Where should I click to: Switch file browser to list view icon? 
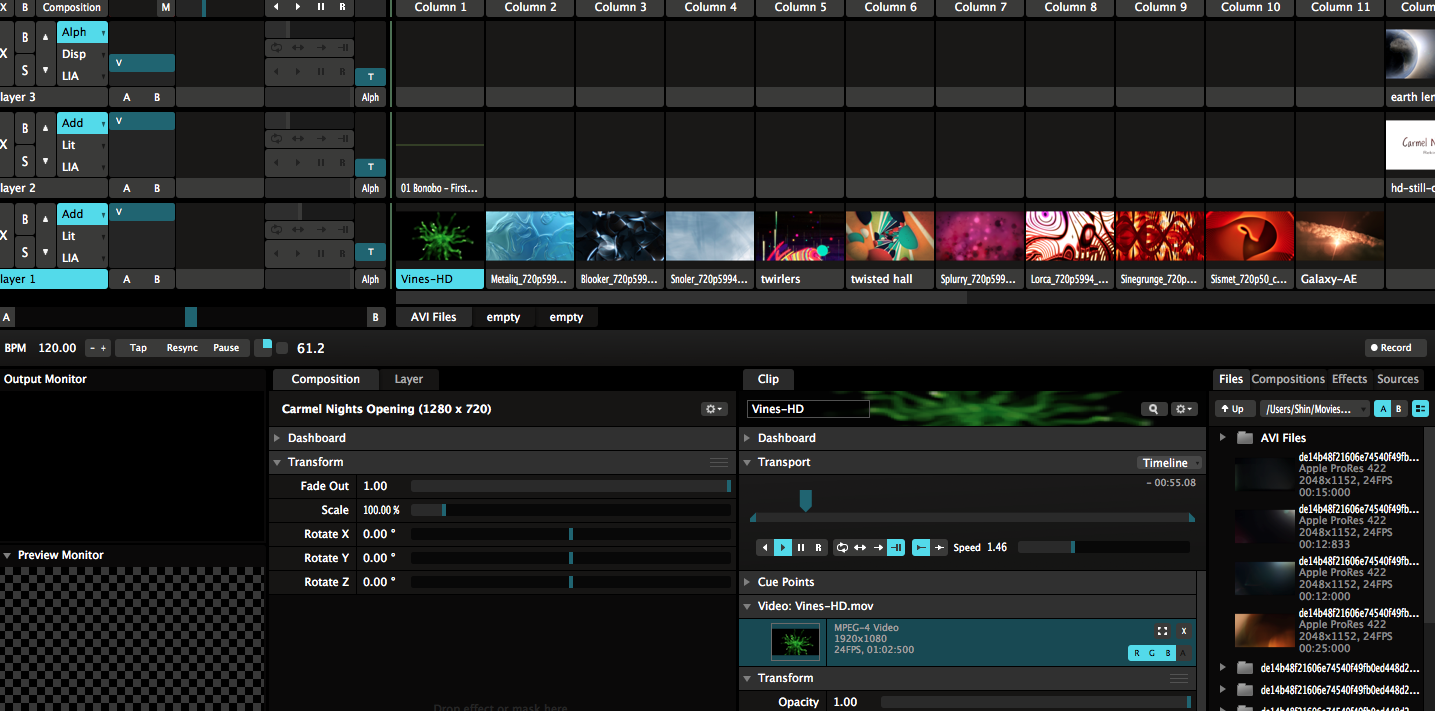1420,409
